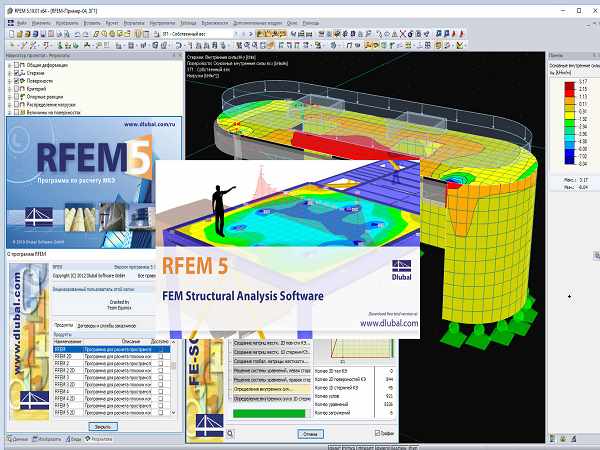Toggle the RFEM 2D row checkbox
This screenshot has width=600, height=450.
click(x=161, y=356)
